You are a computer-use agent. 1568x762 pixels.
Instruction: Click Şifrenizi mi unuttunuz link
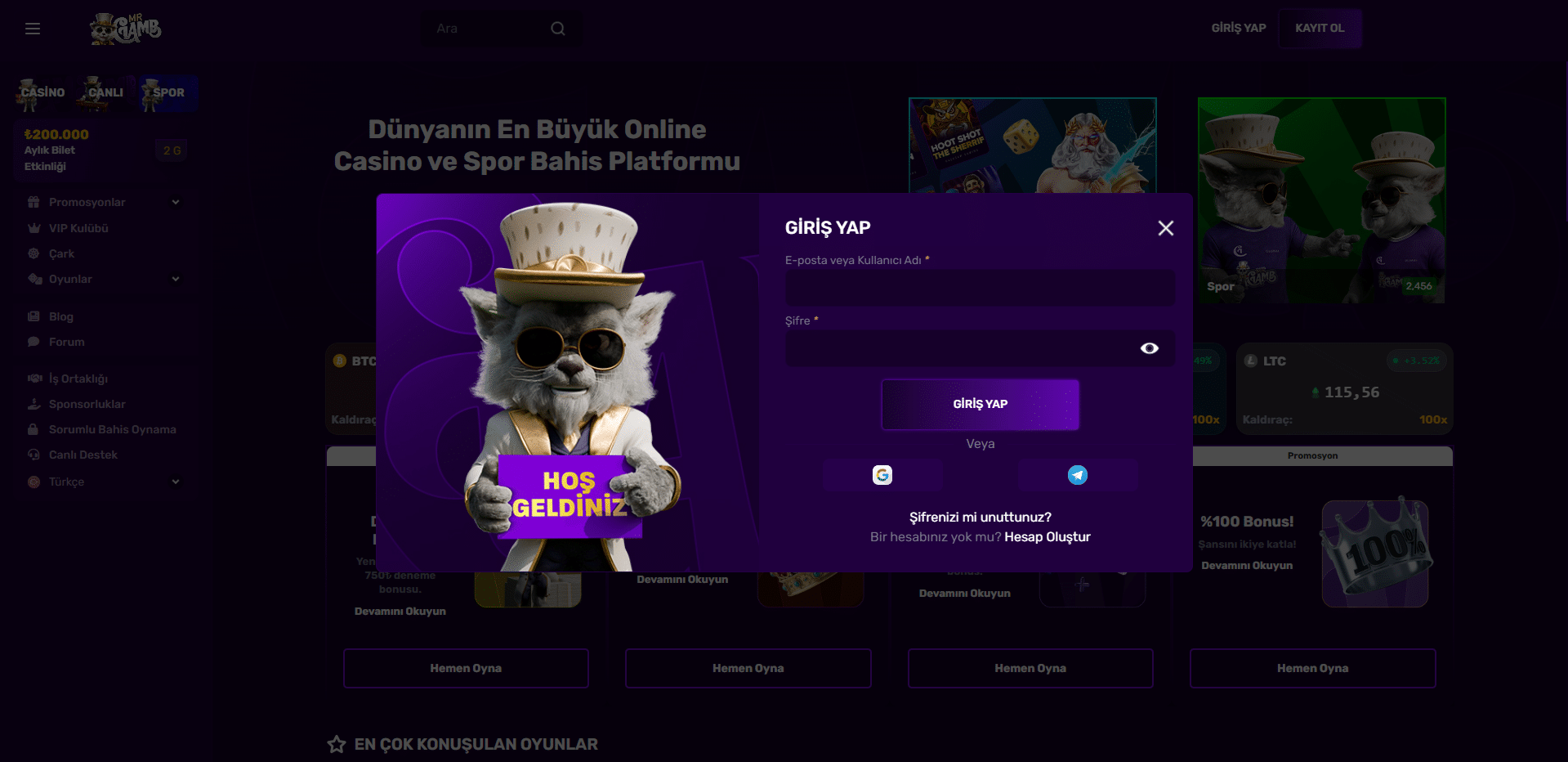pyautogui.click(x=981, y=518)
